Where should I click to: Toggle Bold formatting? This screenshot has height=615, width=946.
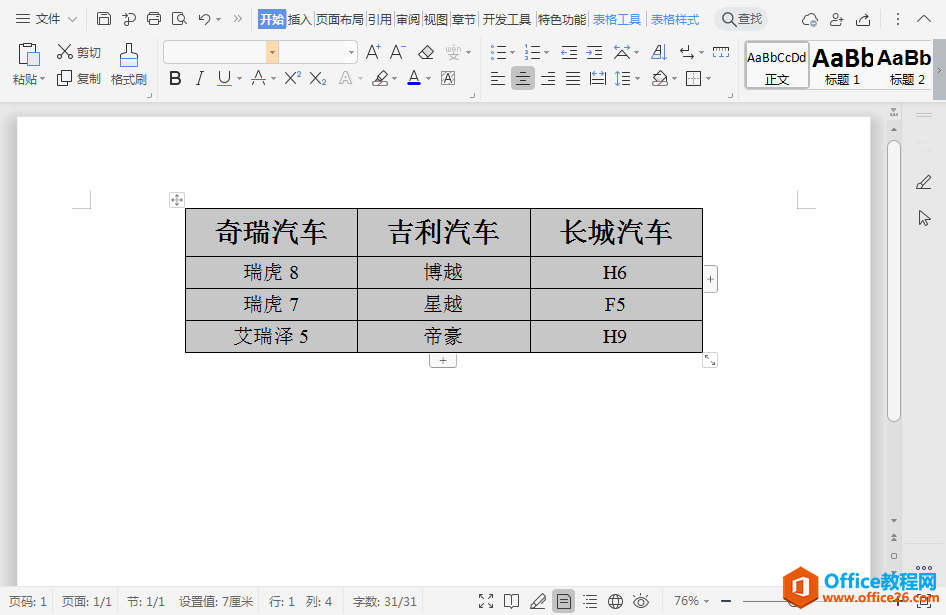tap(175, 78)
